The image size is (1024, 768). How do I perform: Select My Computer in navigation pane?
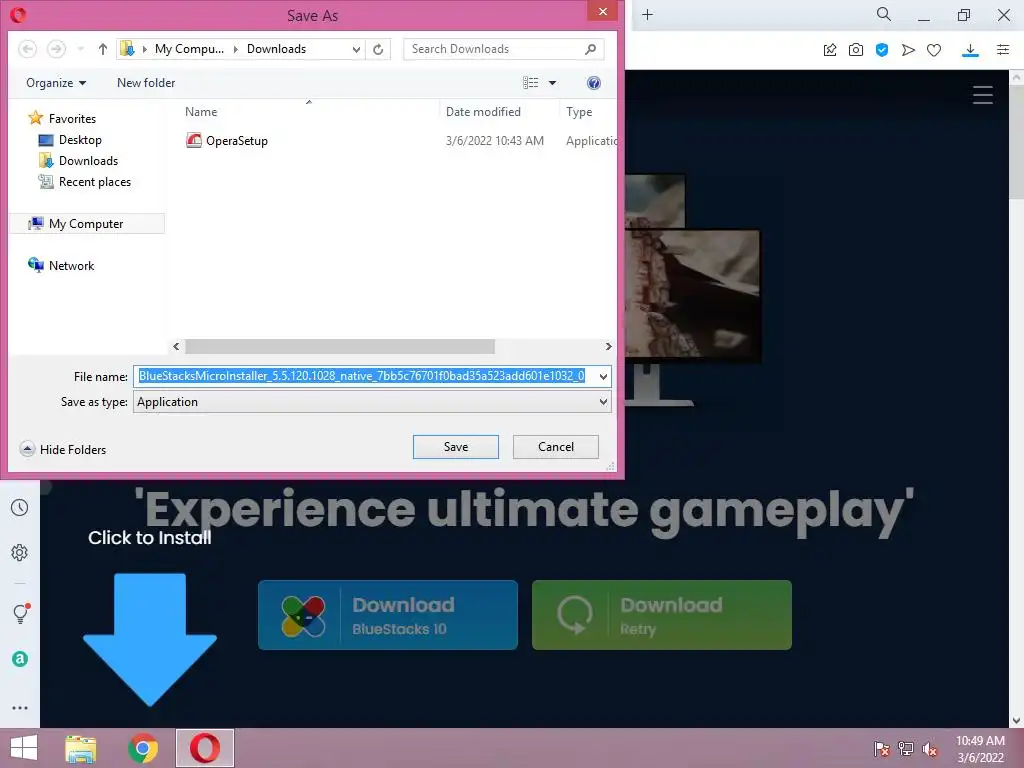(87, 223)
